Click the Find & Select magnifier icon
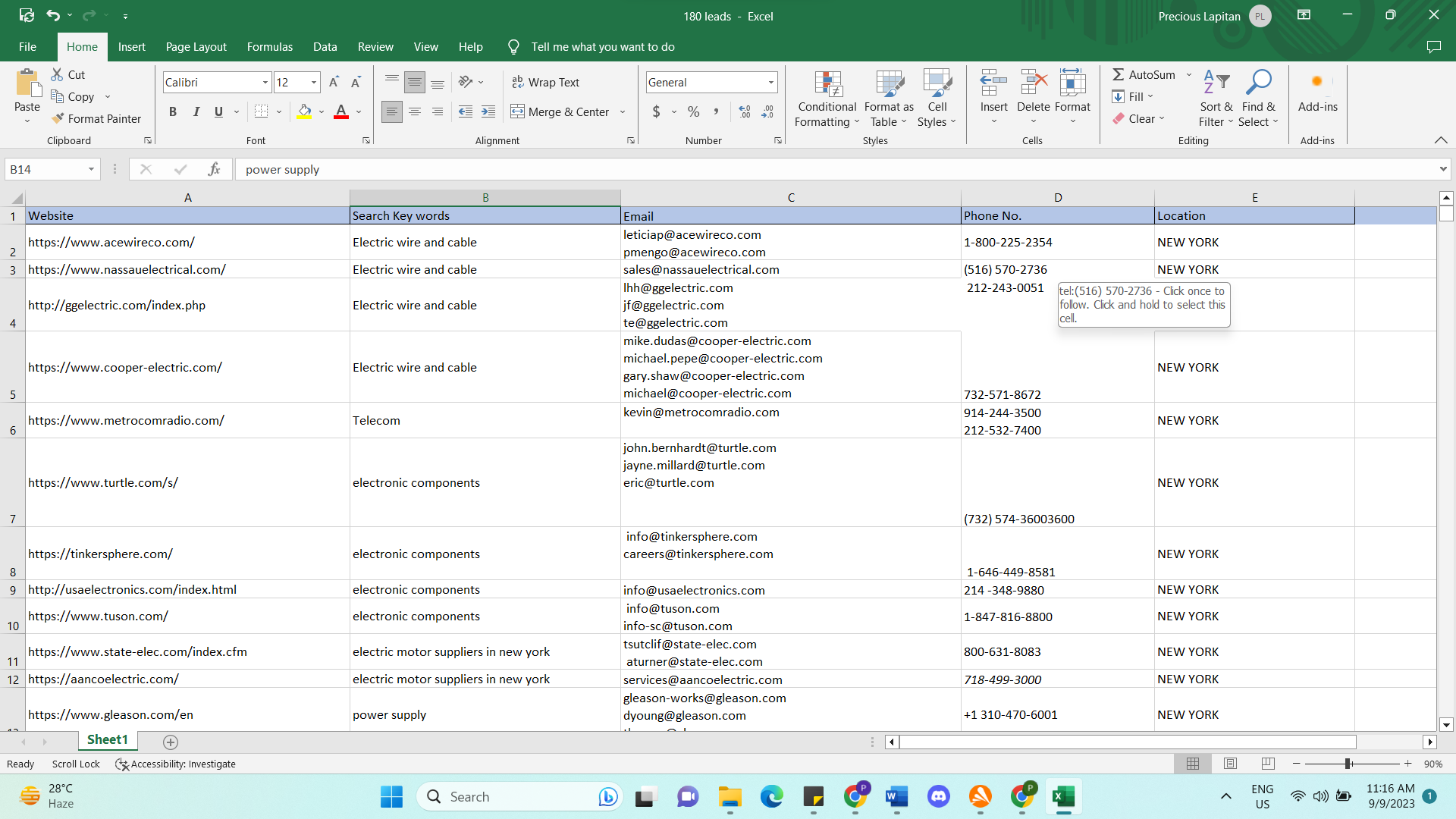Screen dimensions: 1456x819 [1258, 82]
